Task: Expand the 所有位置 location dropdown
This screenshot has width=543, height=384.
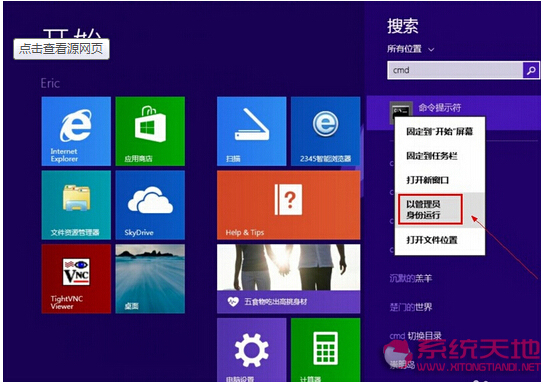Action: point(410,49)
